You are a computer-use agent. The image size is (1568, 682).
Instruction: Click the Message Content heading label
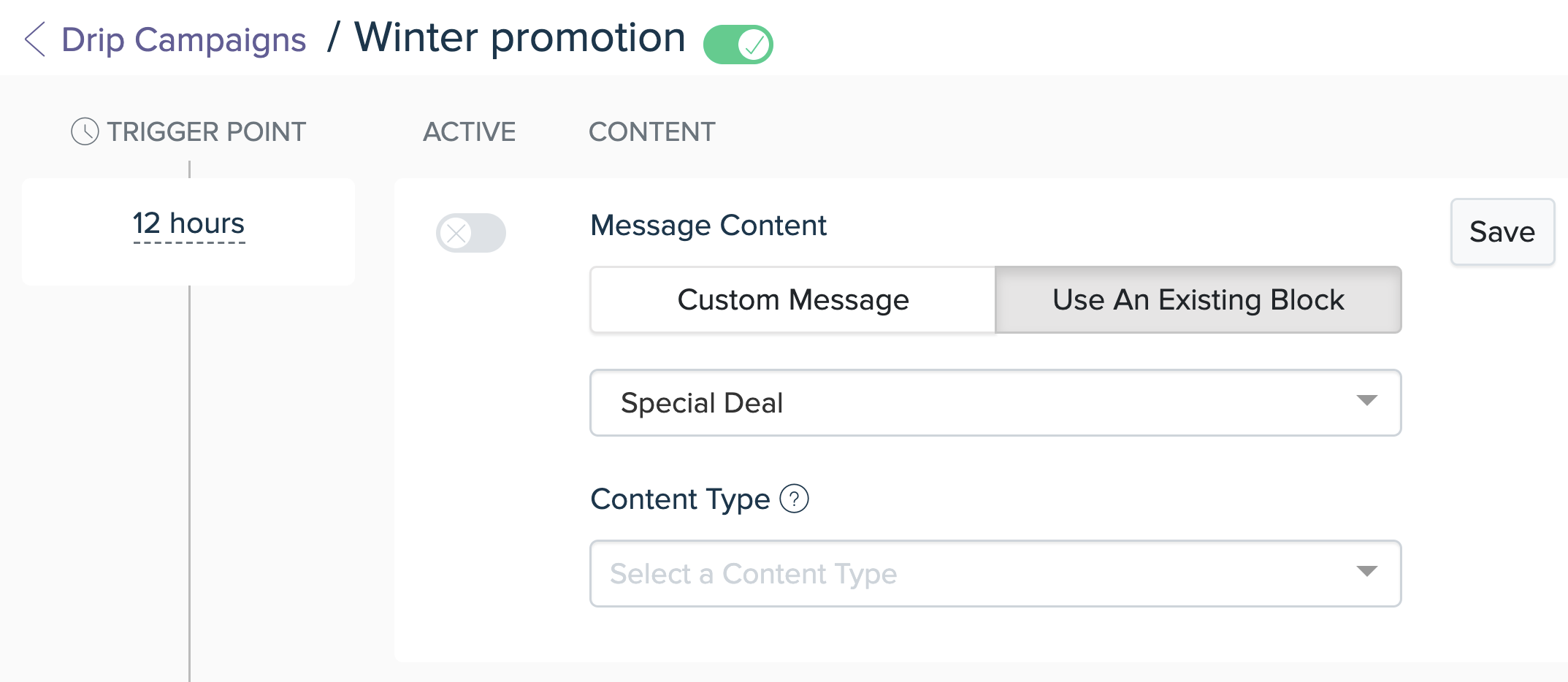tap(708, 226)
